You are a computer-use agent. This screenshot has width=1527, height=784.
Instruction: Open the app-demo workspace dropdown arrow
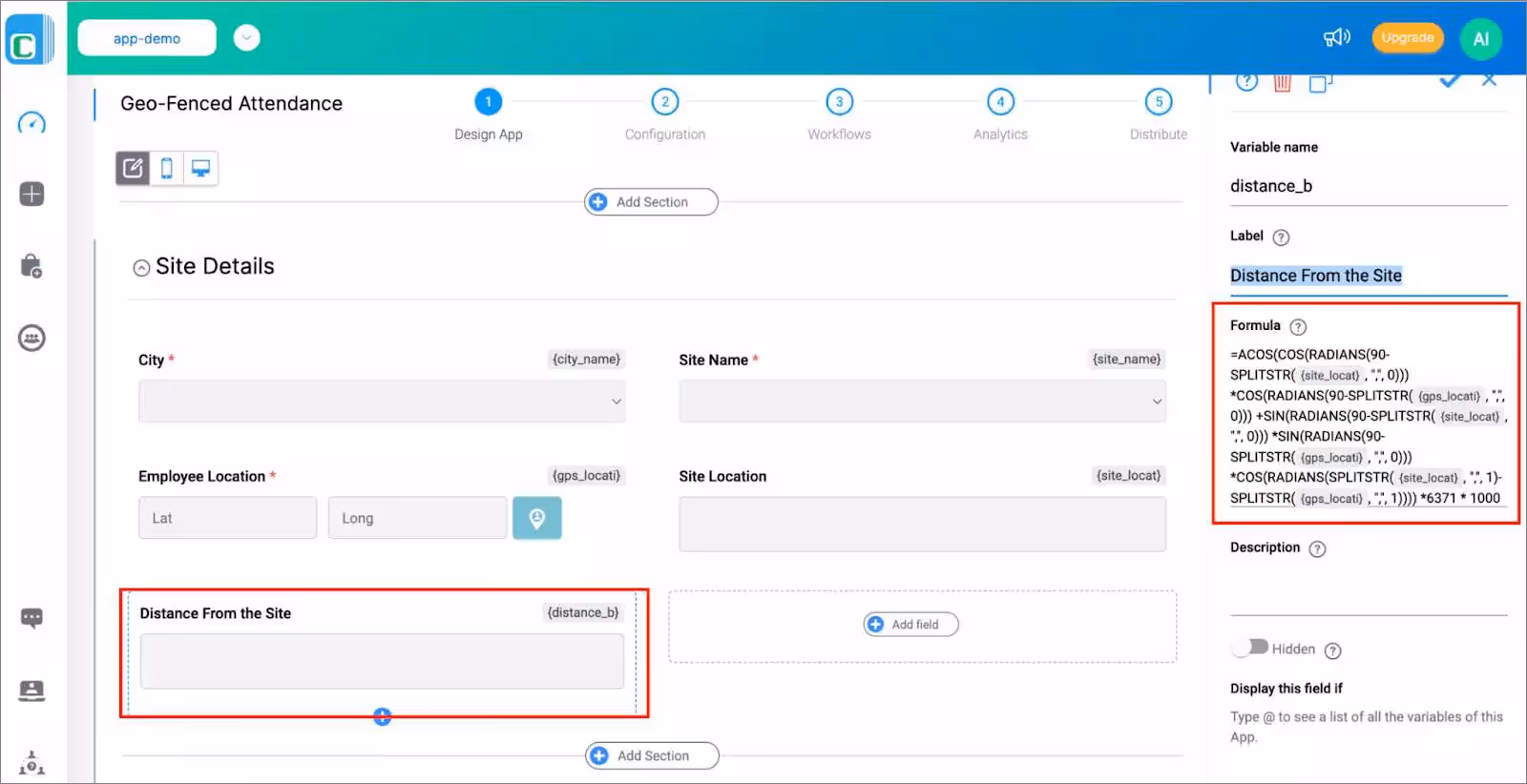pyautogui.click(x=246, y=38)
